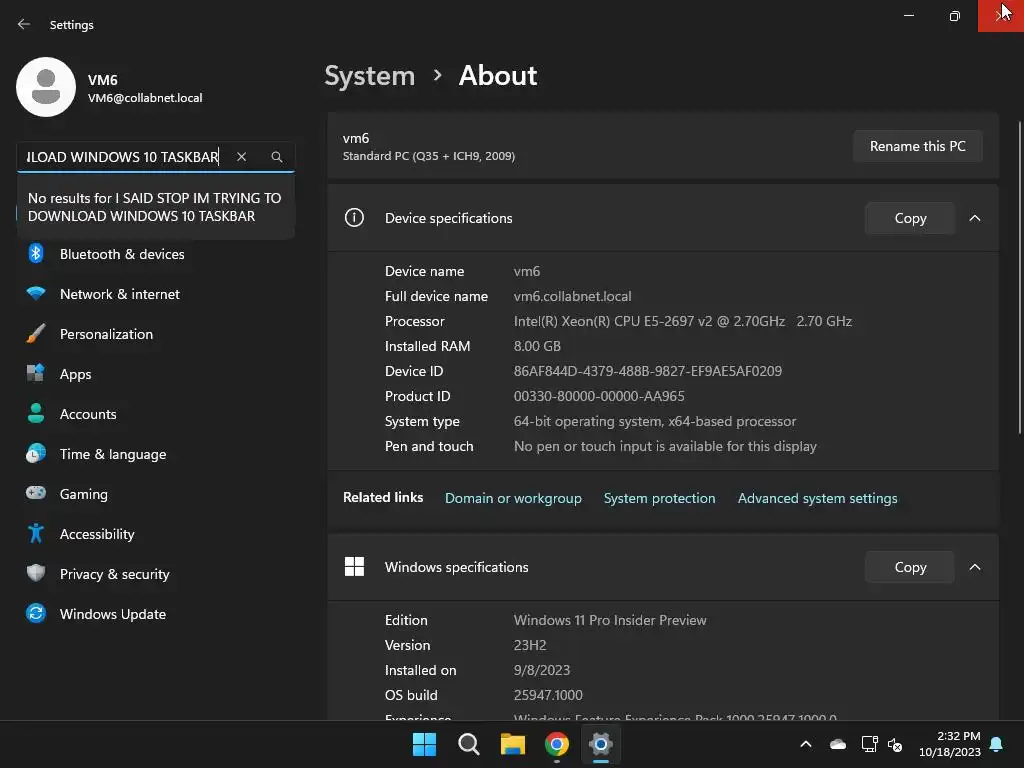Screen dimensions: 1024x768
Task: Click the Privacy shield icon
Action: coord(36,573)
